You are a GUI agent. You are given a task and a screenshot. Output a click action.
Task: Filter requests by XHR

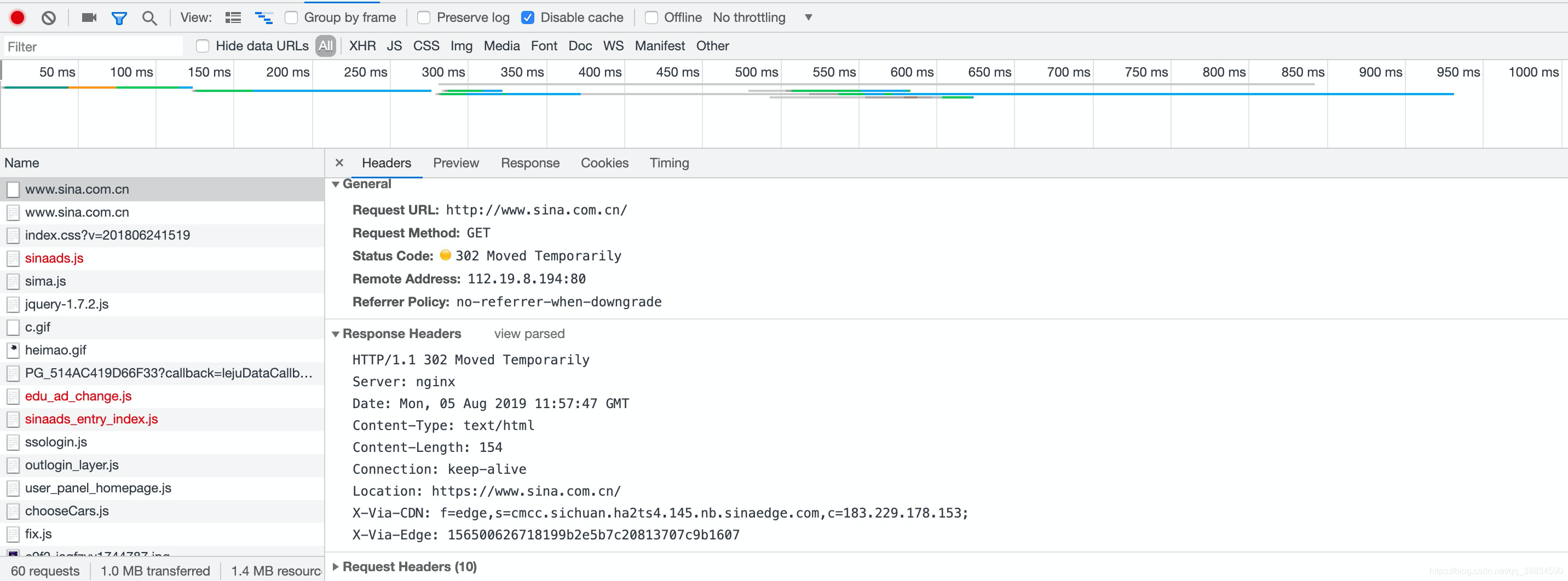[x=362, y=47]
